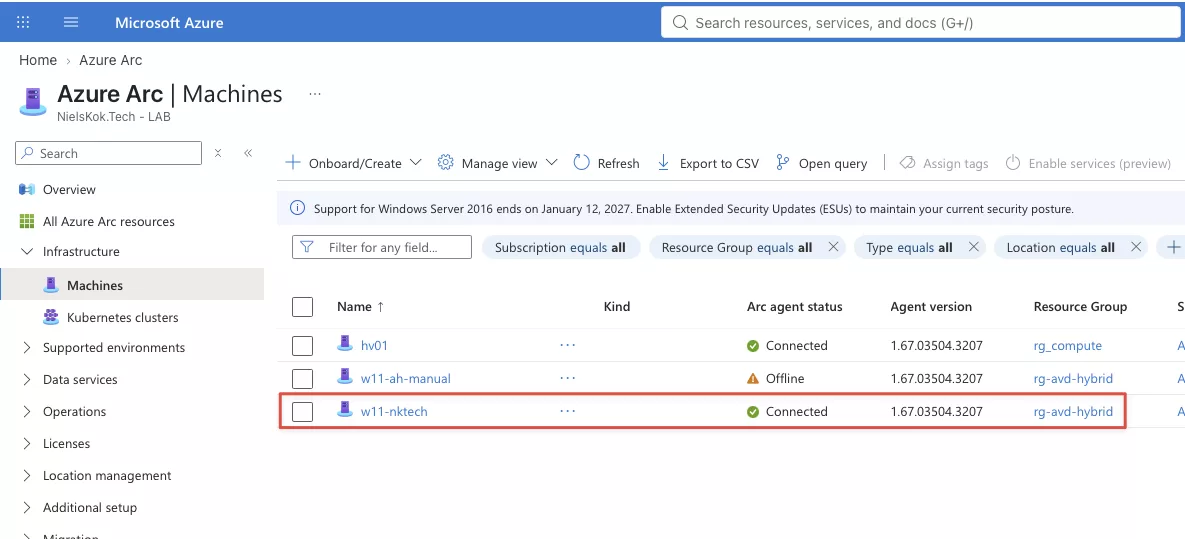The width and height of the screenshot is (1185, 539).
Task: Open the Manage view dropdown
Action: [498, 163]
